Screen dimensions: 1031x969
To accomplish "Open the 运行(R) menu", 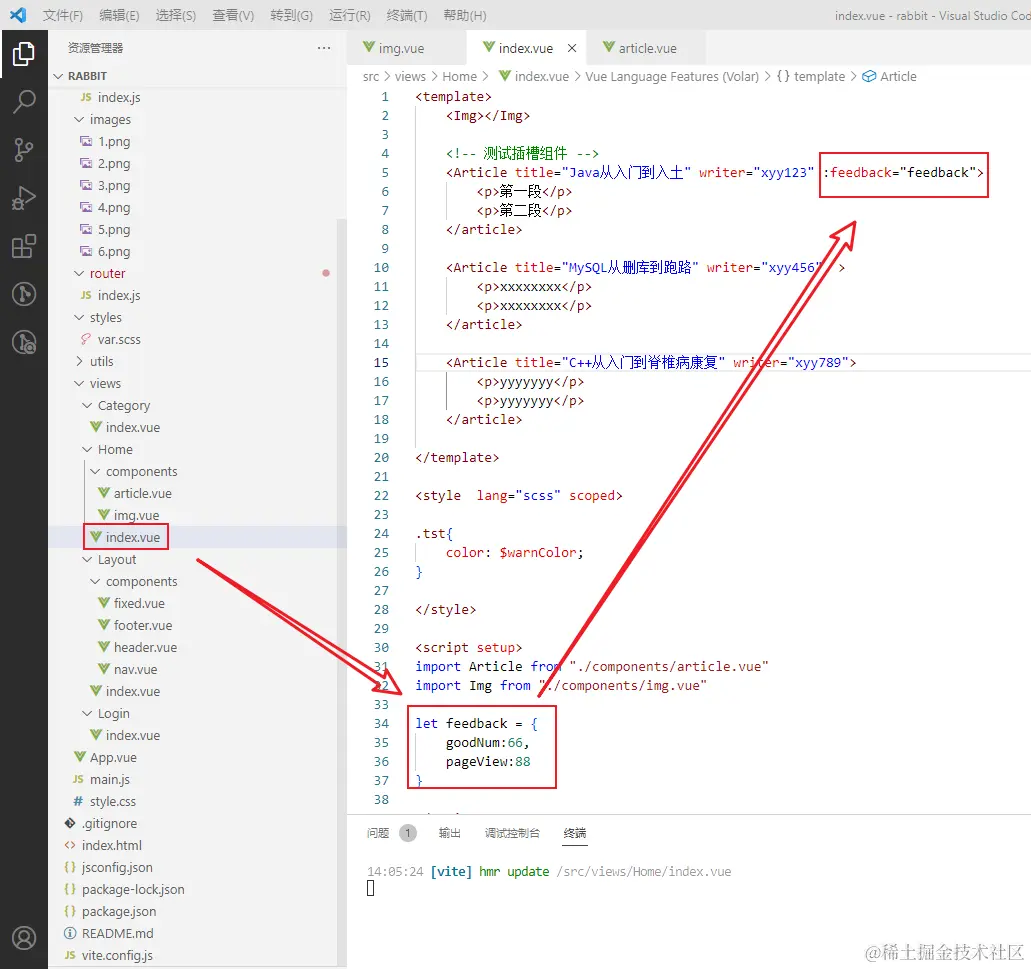I will pos(349,15).
